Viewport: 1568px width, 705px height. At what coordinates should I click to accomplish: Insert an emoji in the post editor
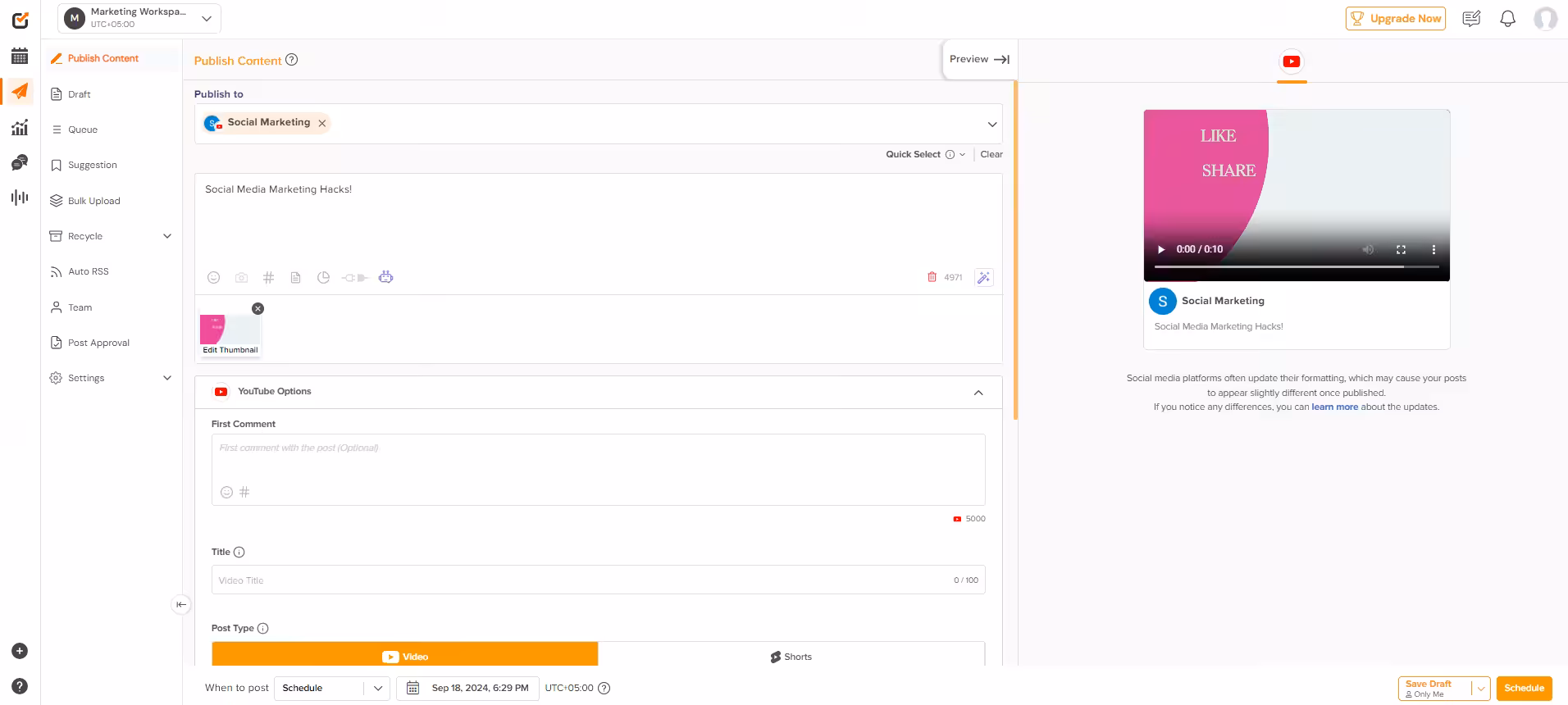(x=213, y=277)
